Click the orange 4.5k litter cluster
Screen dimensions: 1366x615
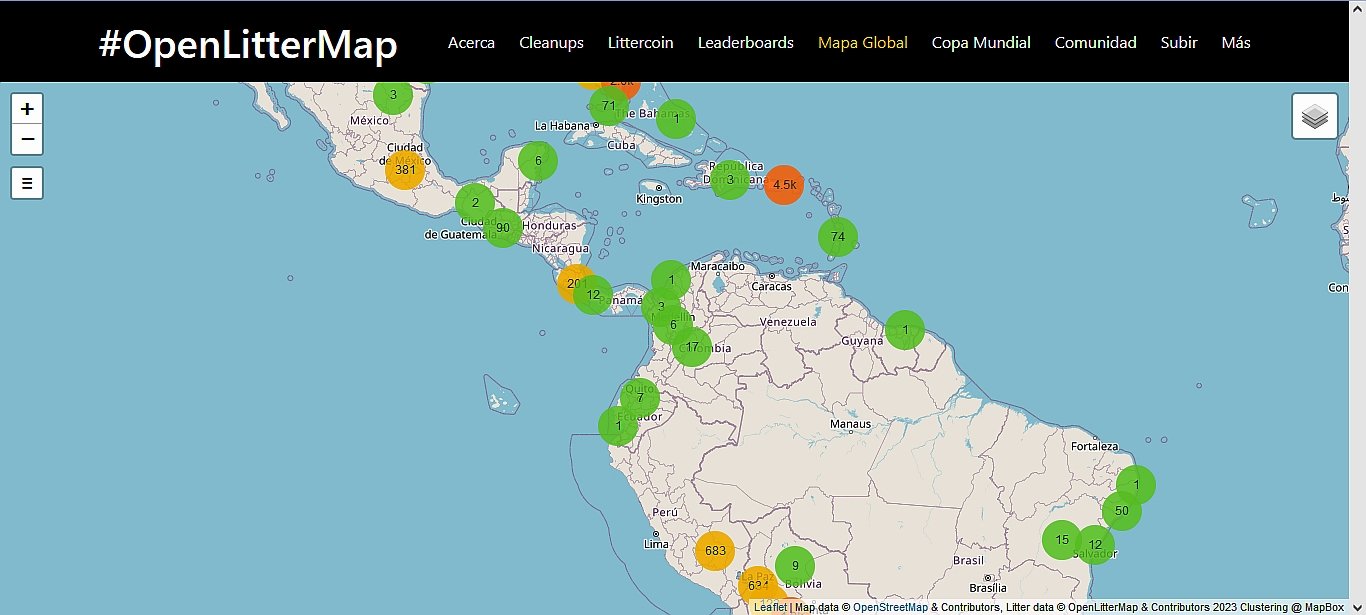tap(784, 185)
